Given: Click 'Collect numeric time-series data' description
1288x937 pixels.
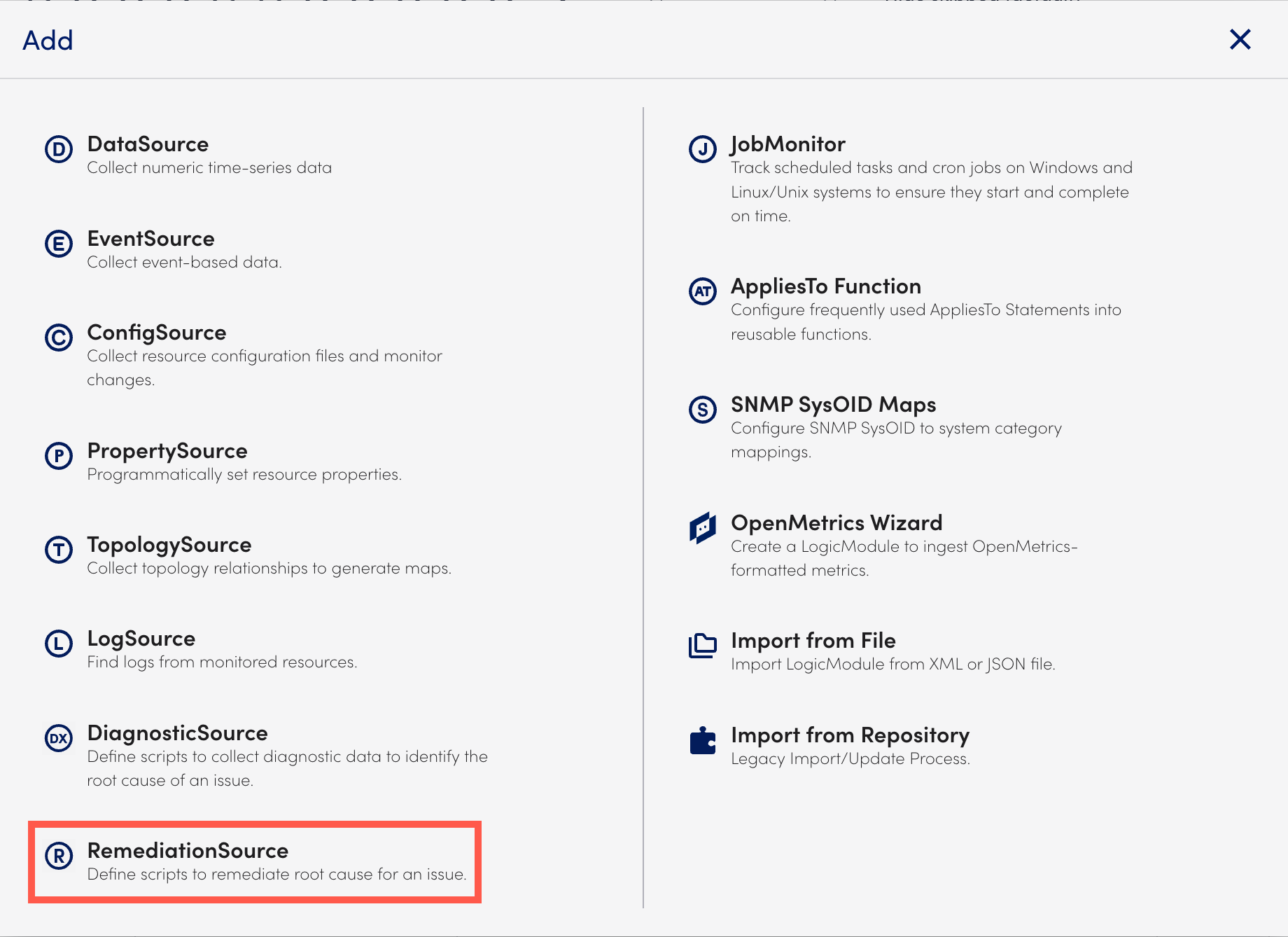Looking at the screenshot, I should pos(209,168).
